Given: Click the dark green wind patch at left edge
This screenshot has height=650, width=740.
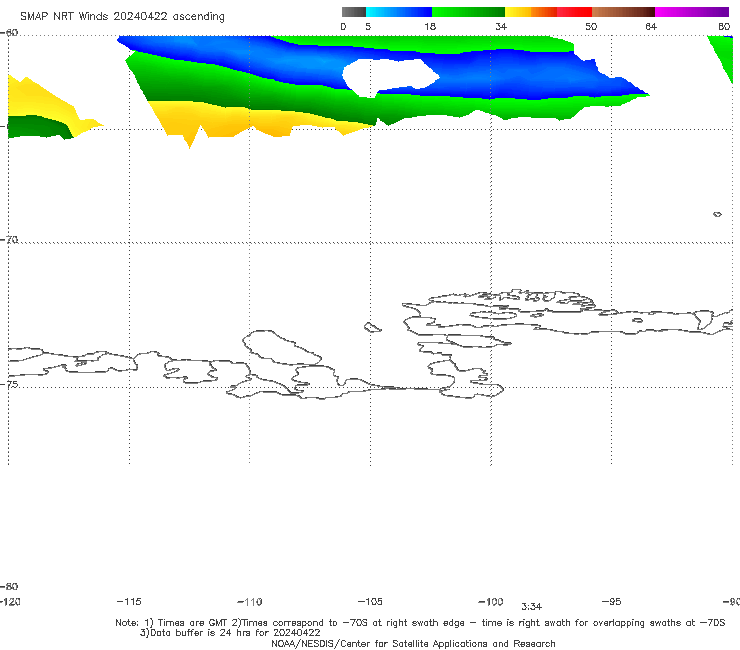Looking at the screenshot, I should click(x=38, y=127).
